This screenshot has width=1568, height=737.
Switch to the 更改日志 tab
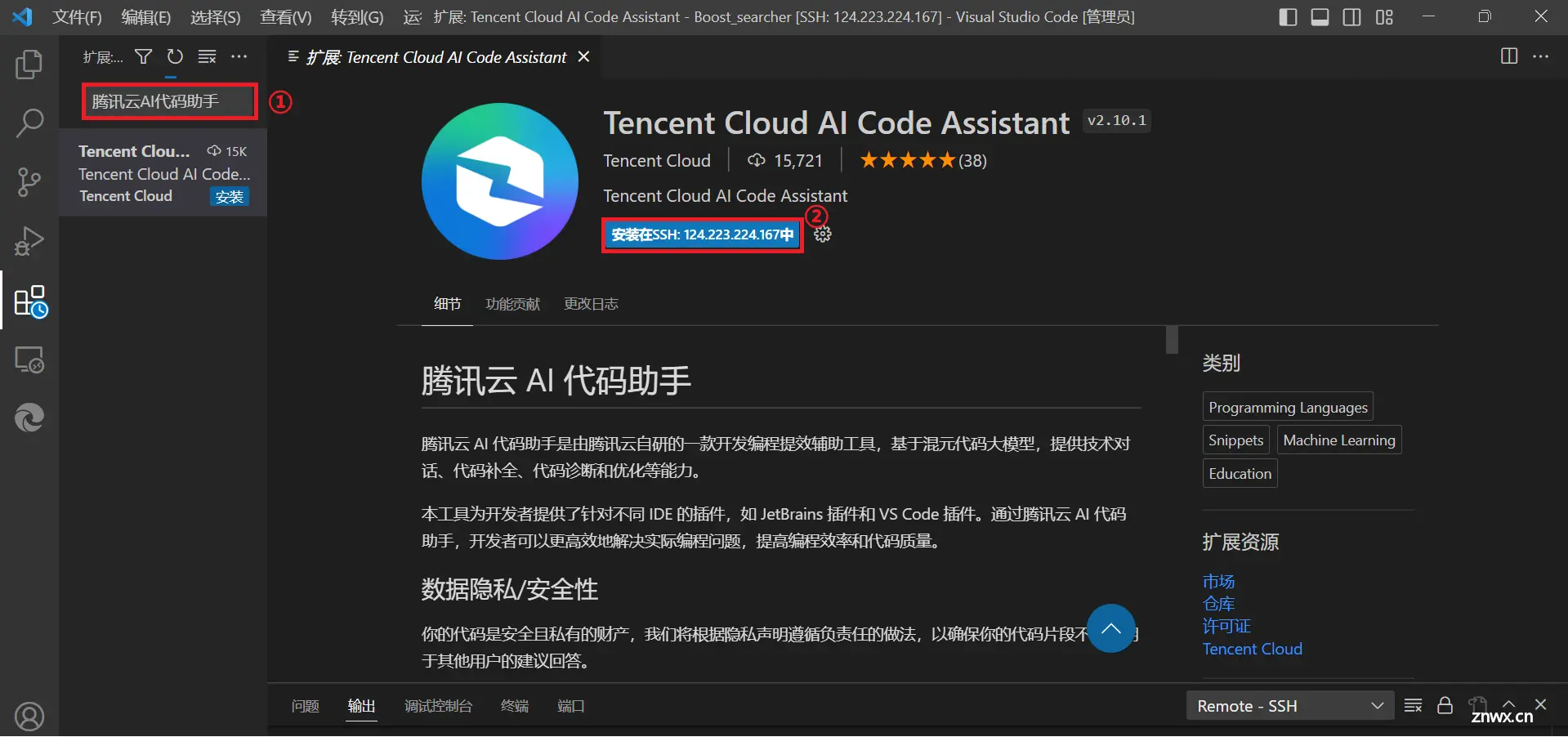pyautogui.click(x=591, y=304)
